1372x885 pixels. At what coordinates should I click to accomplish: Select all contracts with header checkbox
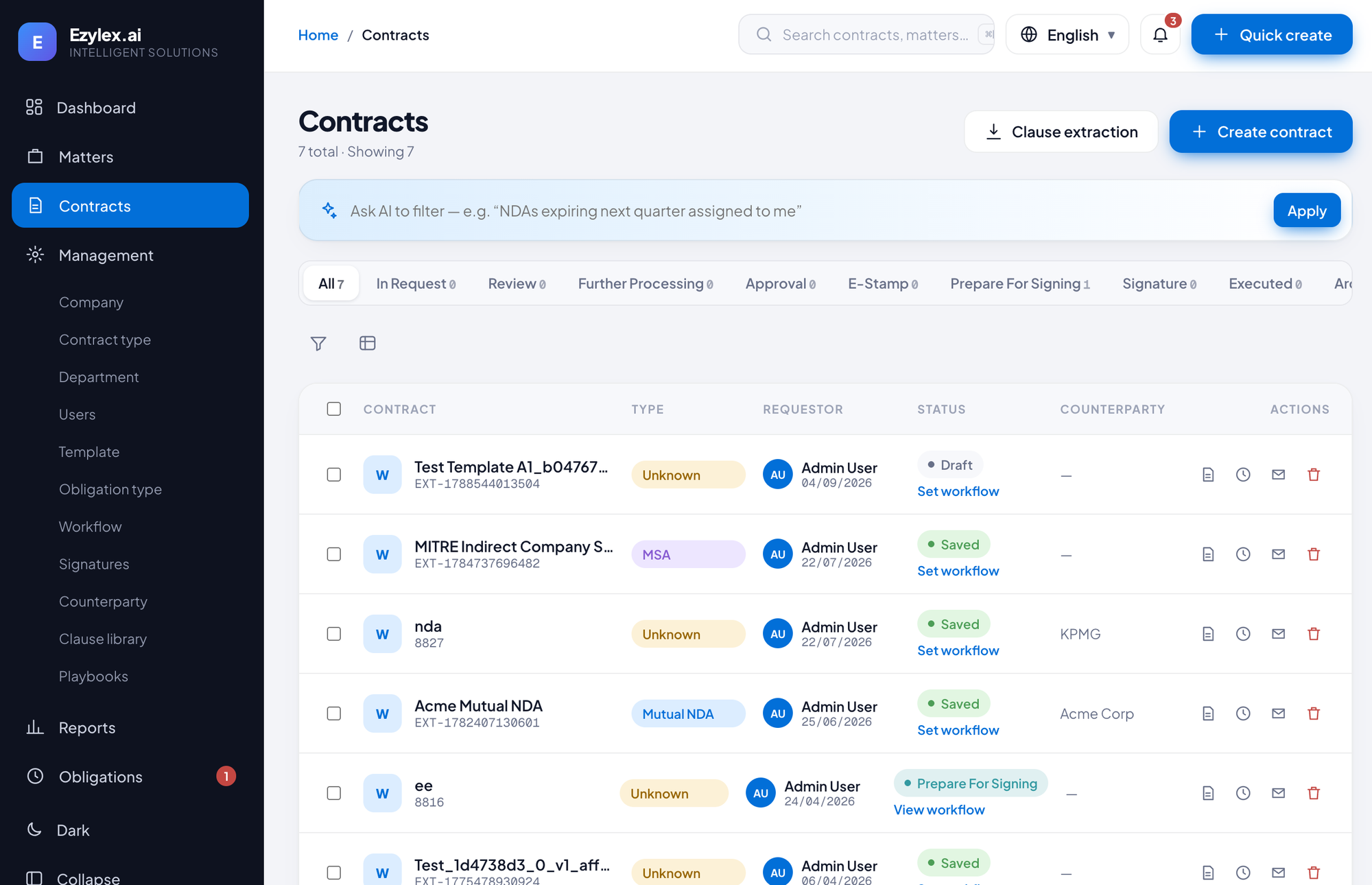(334, 409)
